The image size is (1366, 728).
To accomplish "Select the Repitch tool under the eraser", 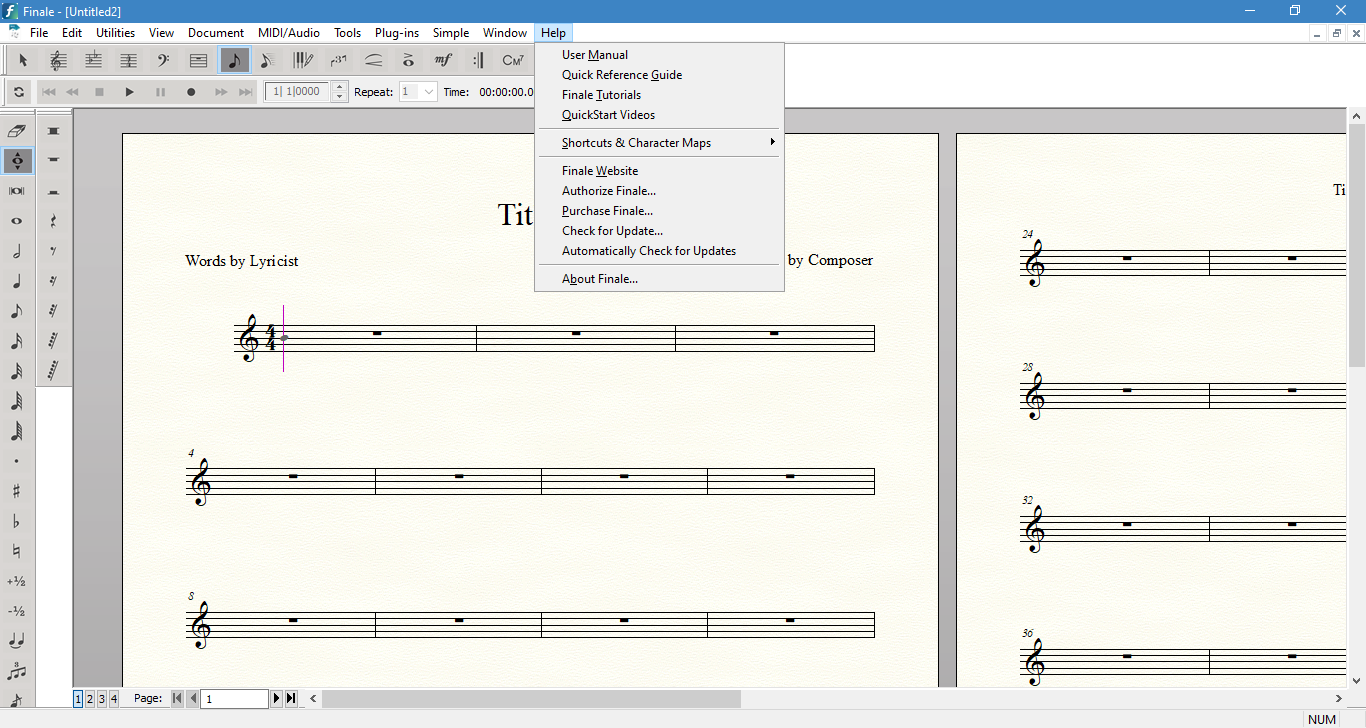I will pyautogui.click(x=17, y=161).
